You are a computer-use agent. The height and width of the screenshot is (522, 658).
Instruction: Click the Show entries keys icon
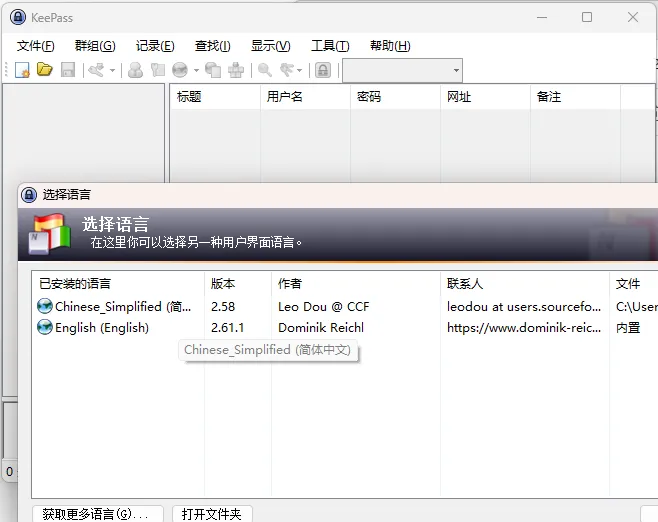(x=287, y=70)
